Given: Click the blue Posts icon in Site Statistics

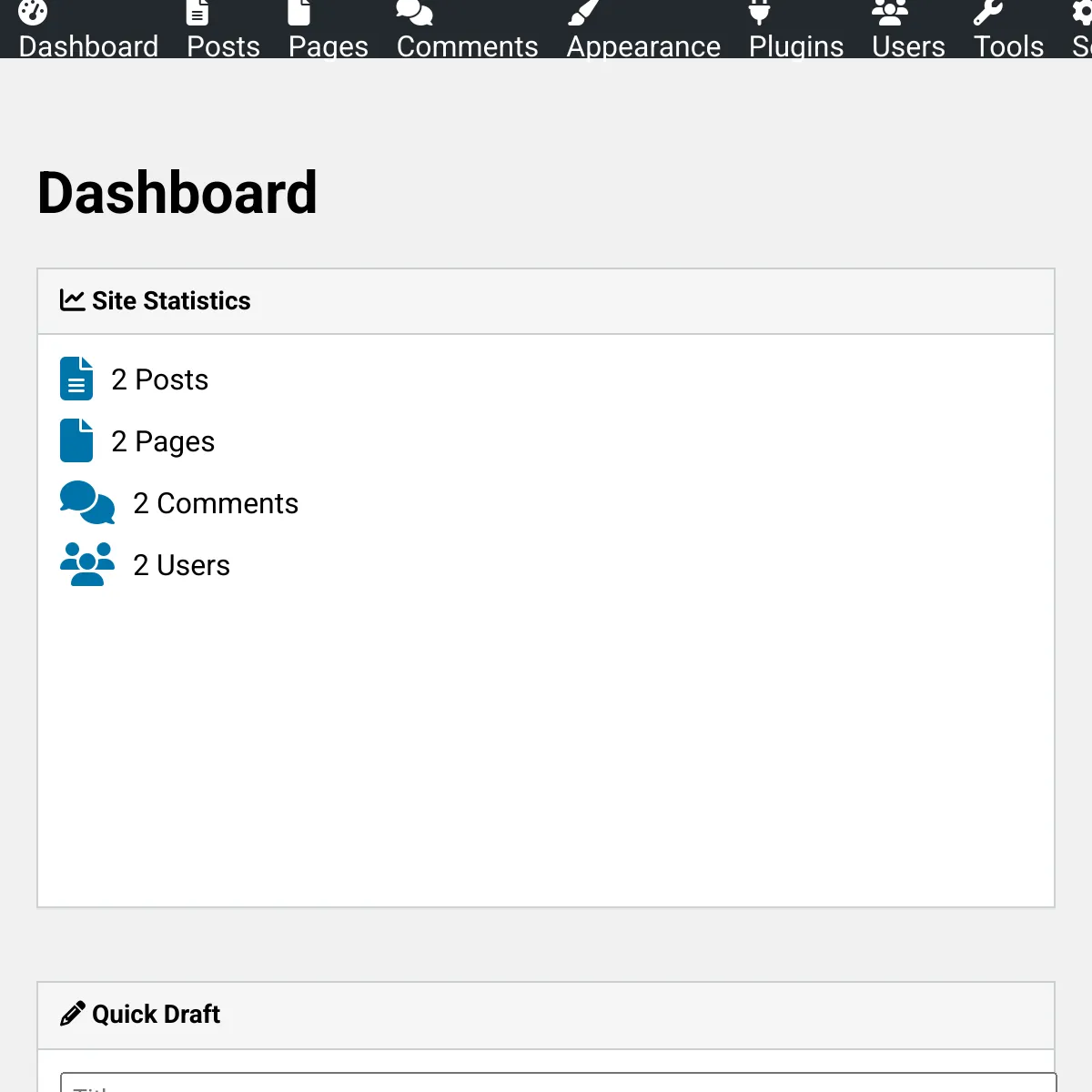Looking at the screenshot, I should pyautogui.click(x=76, y=379).
